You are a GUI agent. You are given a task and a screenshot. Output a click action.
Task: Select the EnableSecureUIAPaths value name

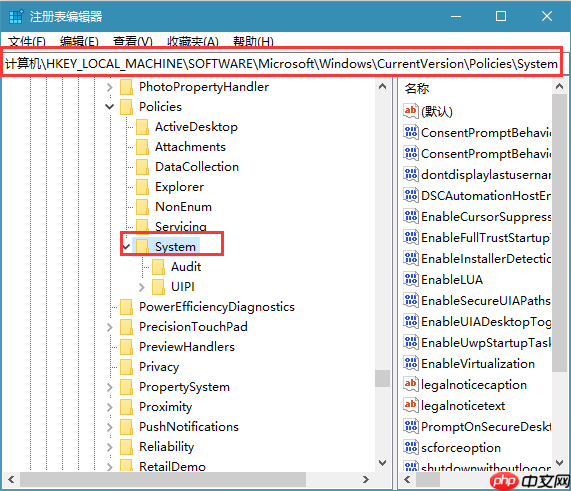[x=486, y=301]
